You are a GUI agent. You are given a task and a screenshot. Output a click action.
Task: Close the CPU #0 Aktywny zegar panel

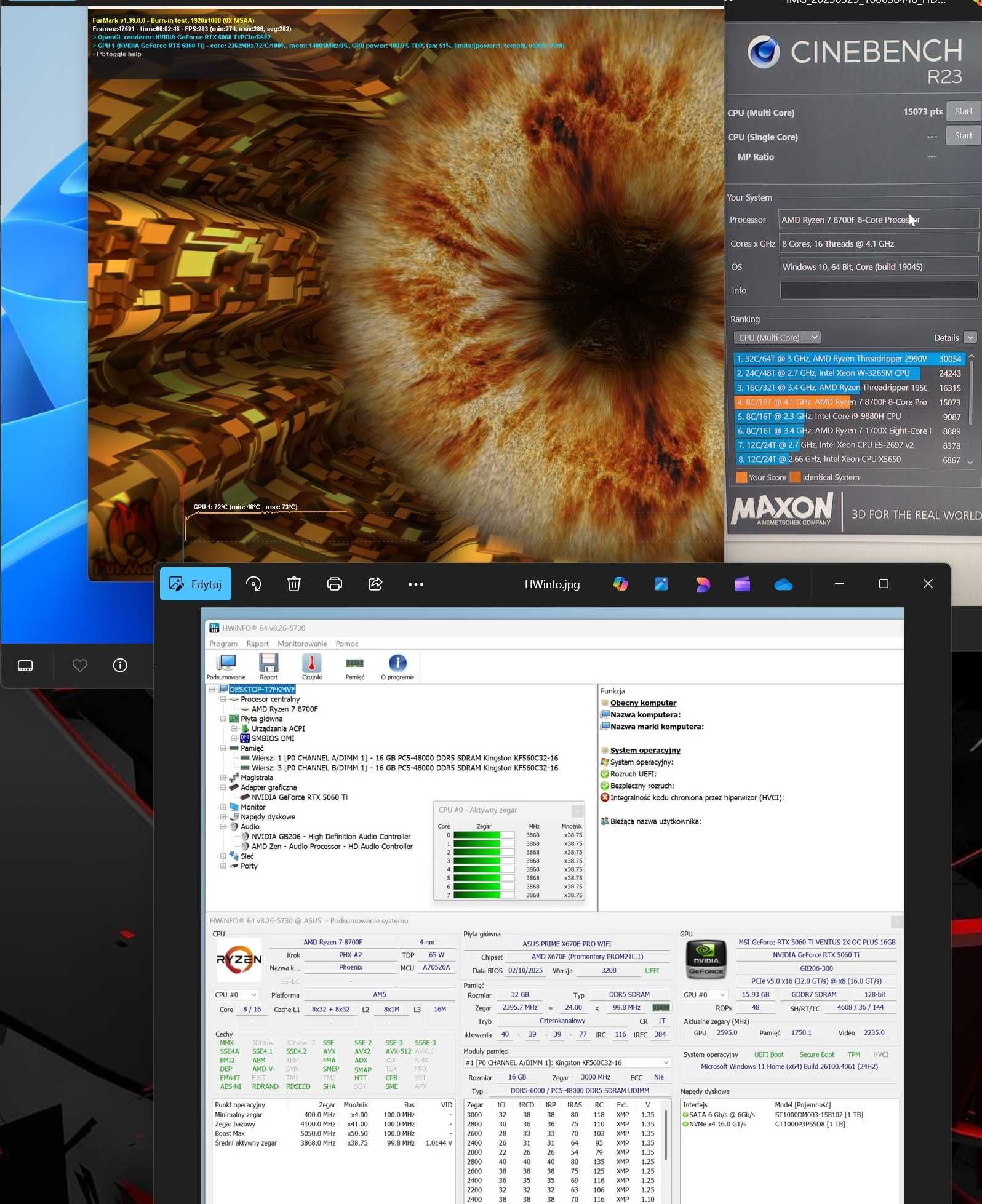tap(577, 810)
